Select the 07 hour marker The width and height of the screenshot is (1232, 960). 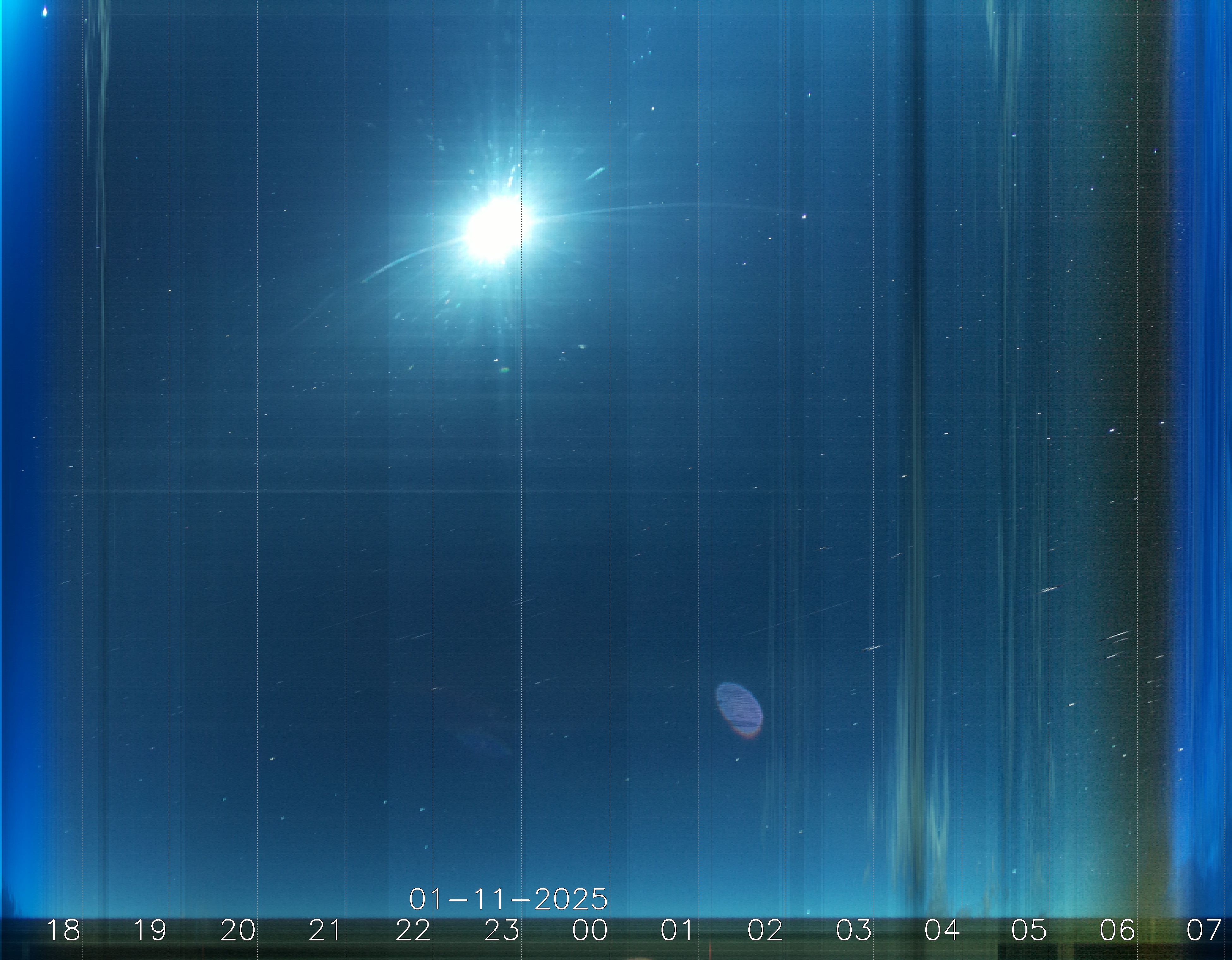tap(1204, 930)
